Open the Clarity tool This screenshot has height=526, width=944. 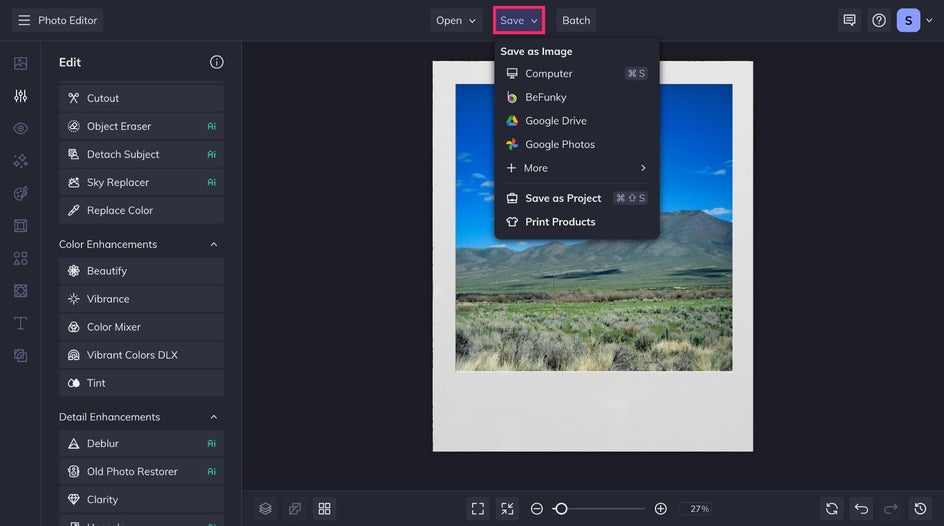(141, 500)
